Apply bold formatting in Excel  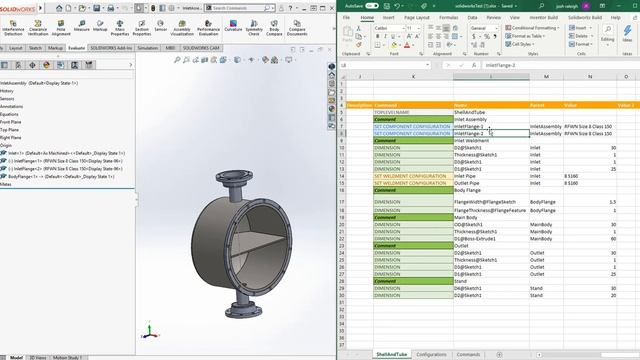point(377,37)
